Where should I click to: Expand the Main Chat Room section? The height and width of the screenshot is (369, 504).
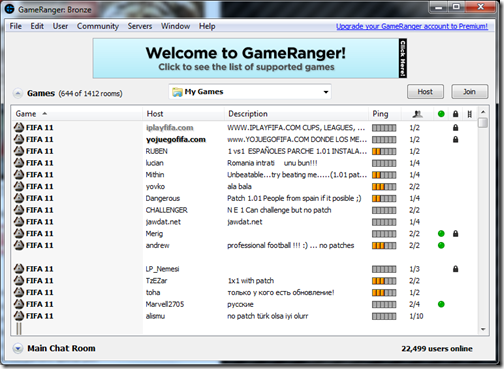(x=18, y=349)
